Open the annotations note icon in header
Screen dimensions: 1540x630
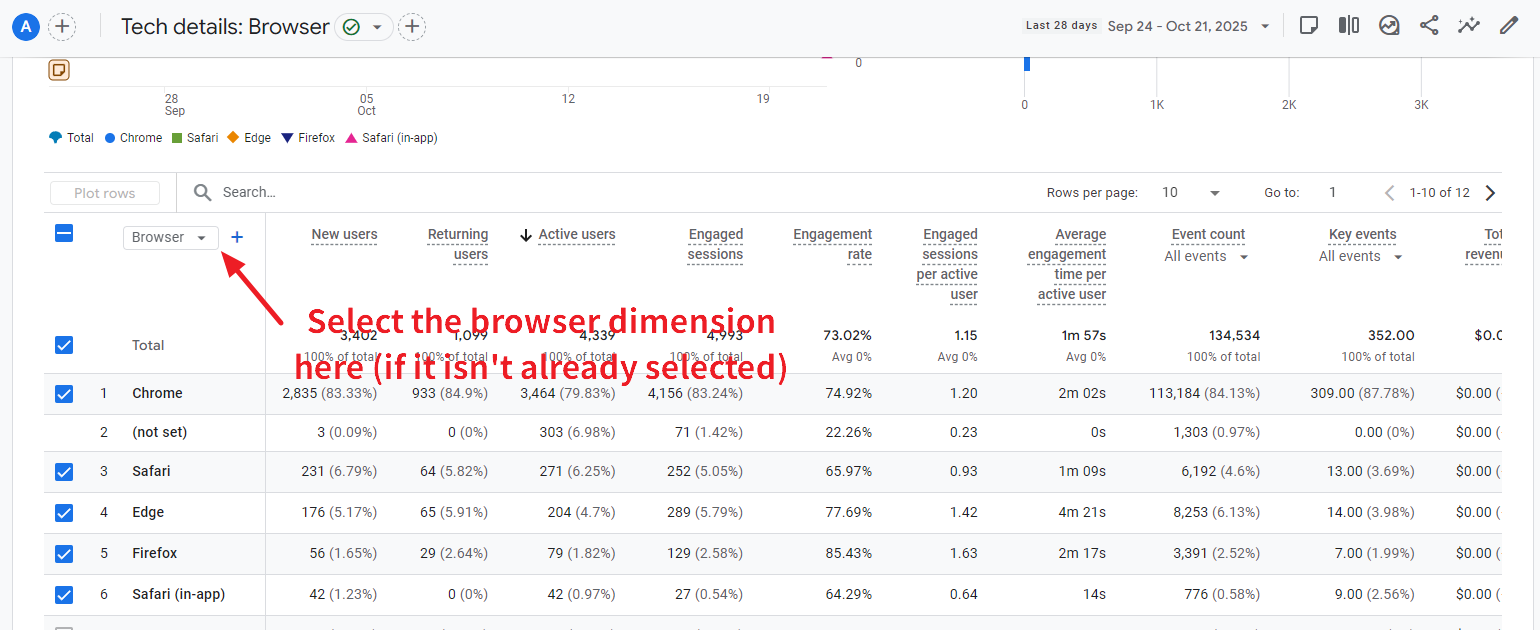(x=1308, y=26)
